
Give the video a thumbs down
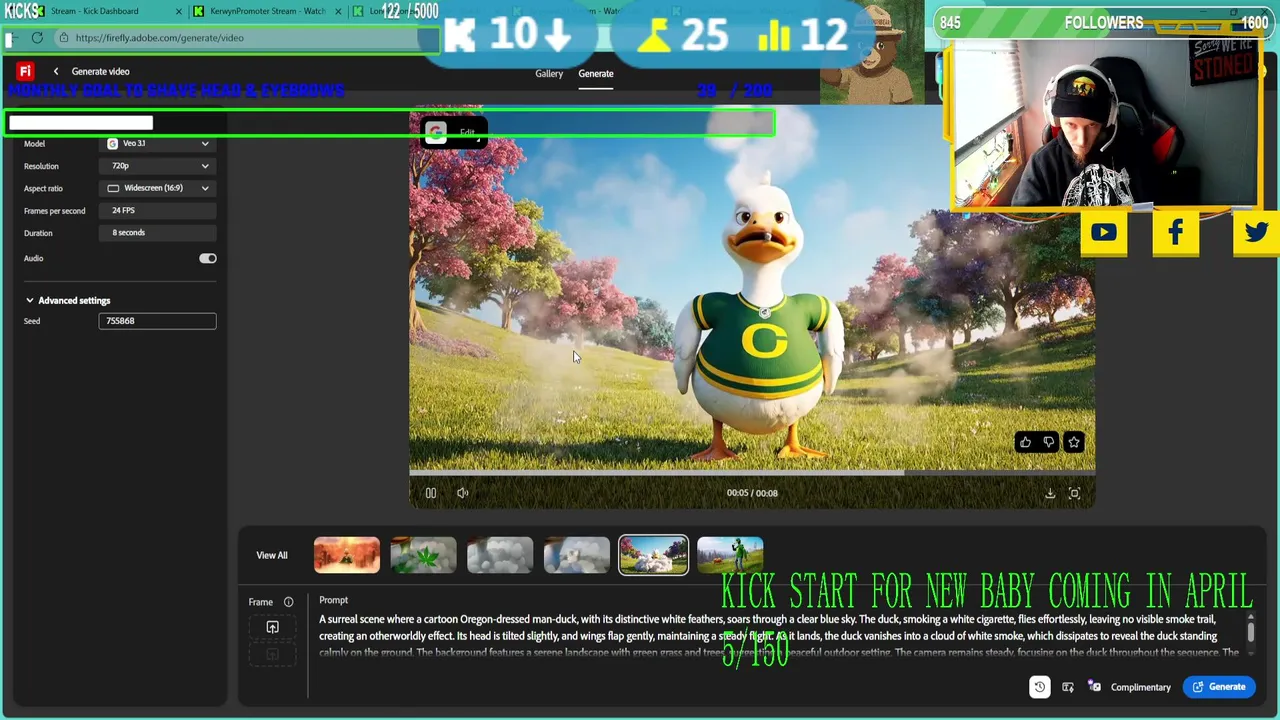pyautogui.click(x=1049, y=442)
